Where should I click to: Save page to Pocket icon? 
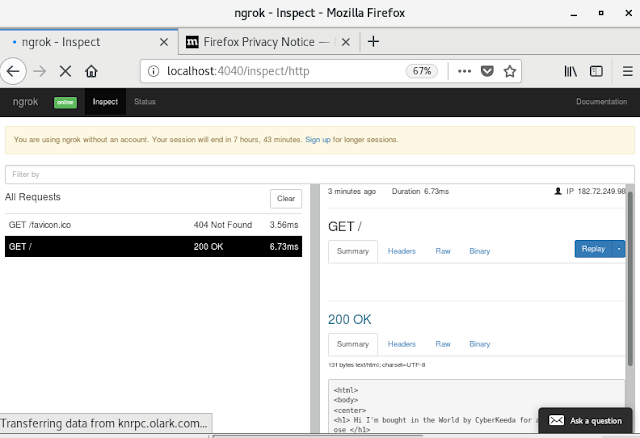[x=487, y=71]
